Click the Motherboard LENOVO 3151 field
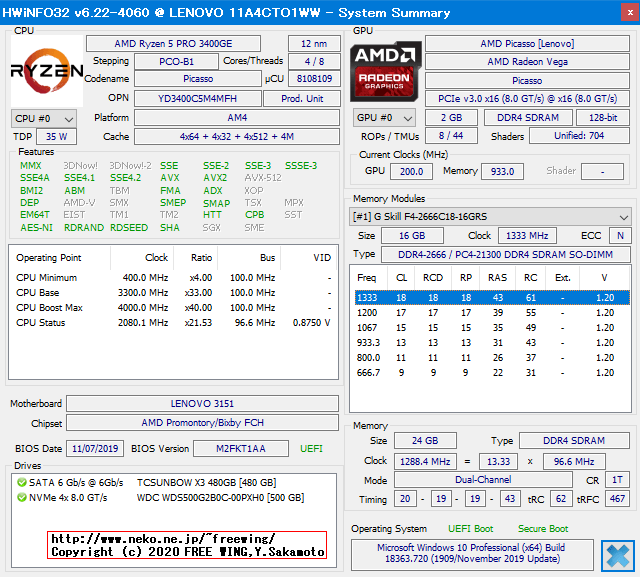Screen dimensions: 640x577 click(x=202, y=404)
